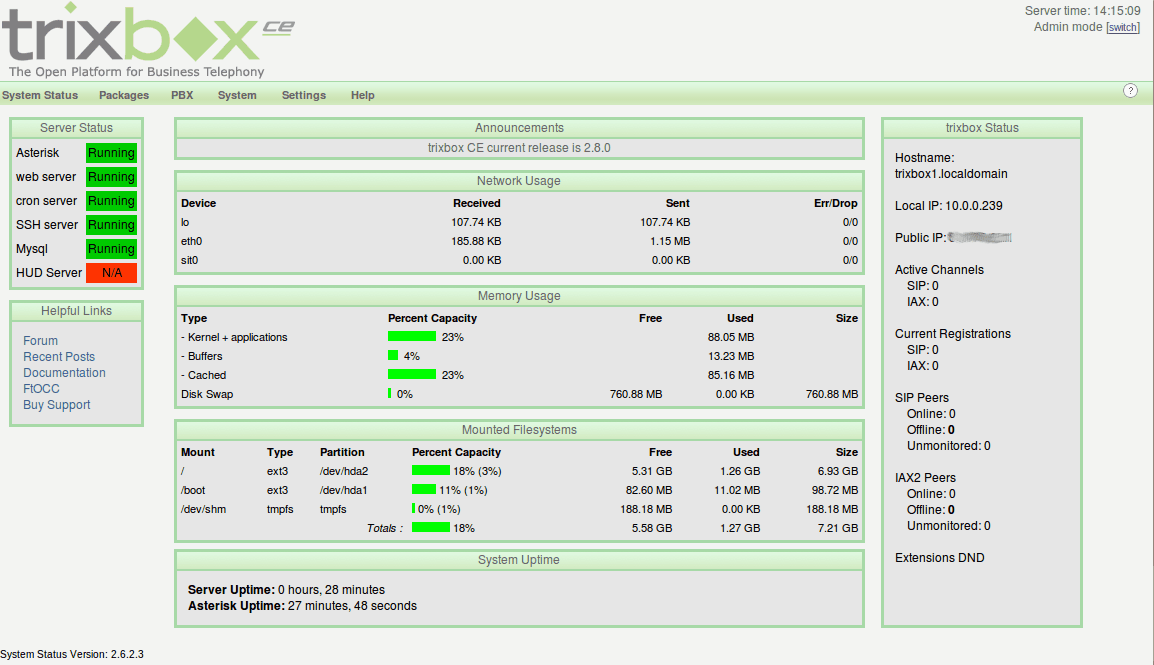Click the /boot filesystem capacity bar
Image resolution: width=1154 pixels, height=665 pixels.
coord(424,490)
